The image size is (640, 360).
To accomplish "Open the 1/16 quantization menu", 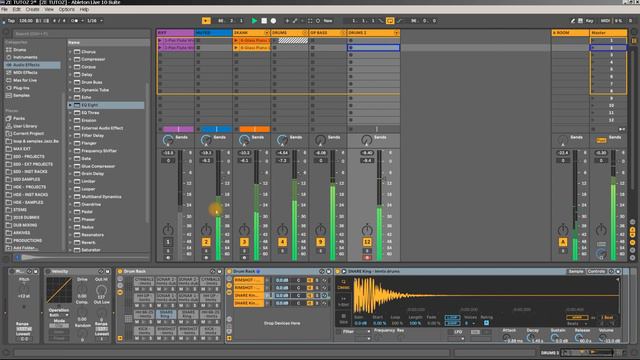I will (x=95, y=20).
